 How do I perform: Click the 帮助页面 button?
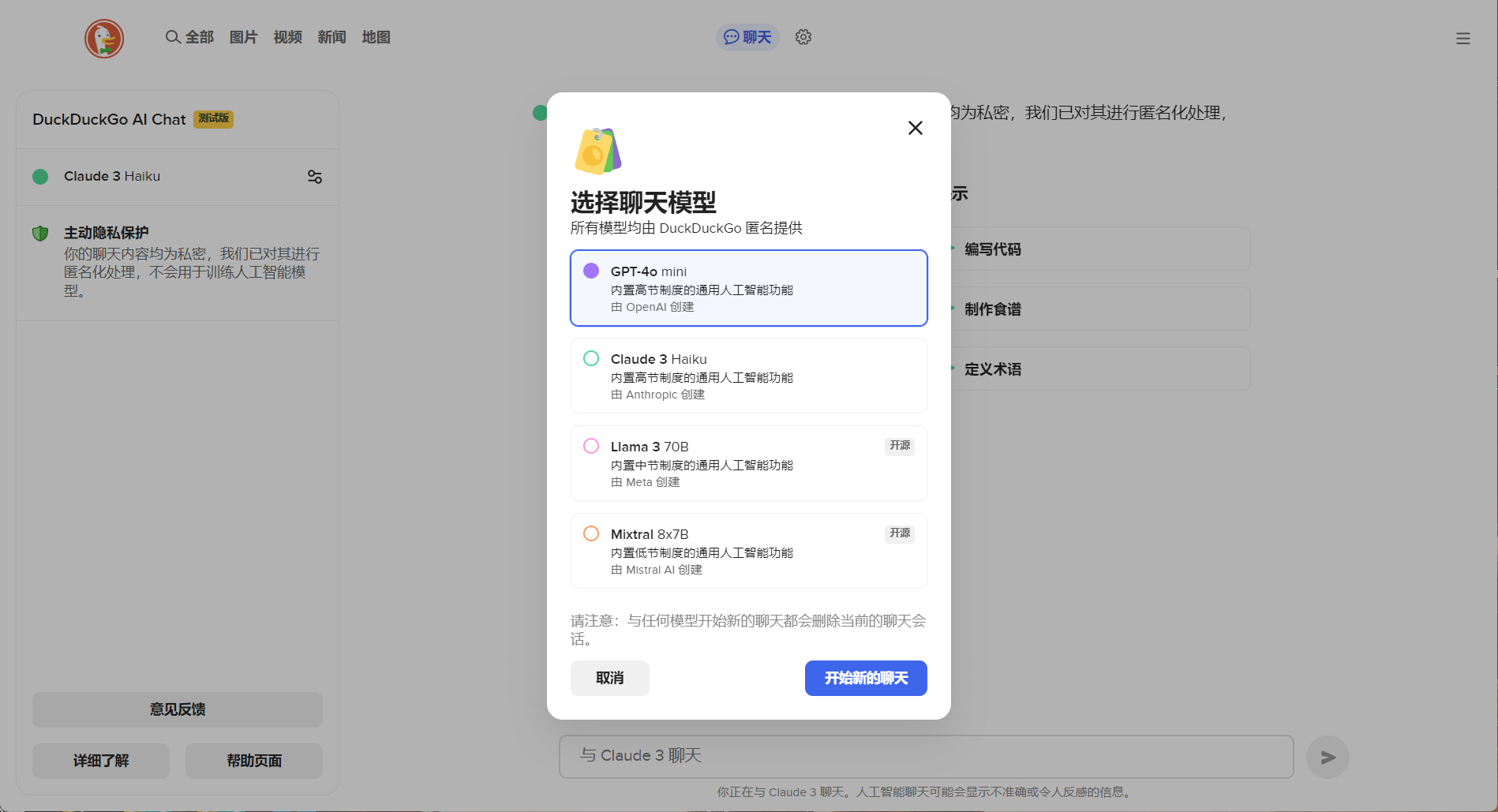pyautogui.click(x=254, y=761)
